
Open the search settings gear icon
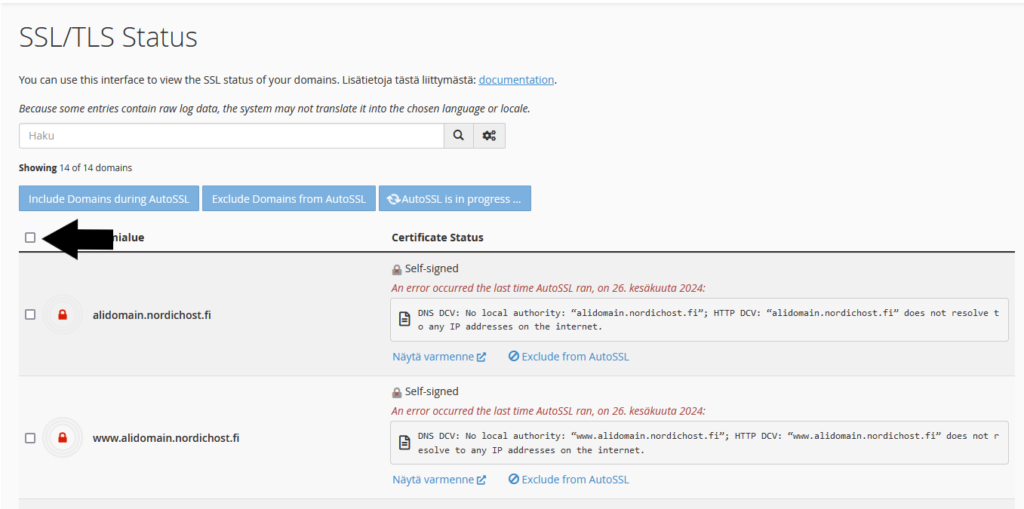(x=489, y=136)
